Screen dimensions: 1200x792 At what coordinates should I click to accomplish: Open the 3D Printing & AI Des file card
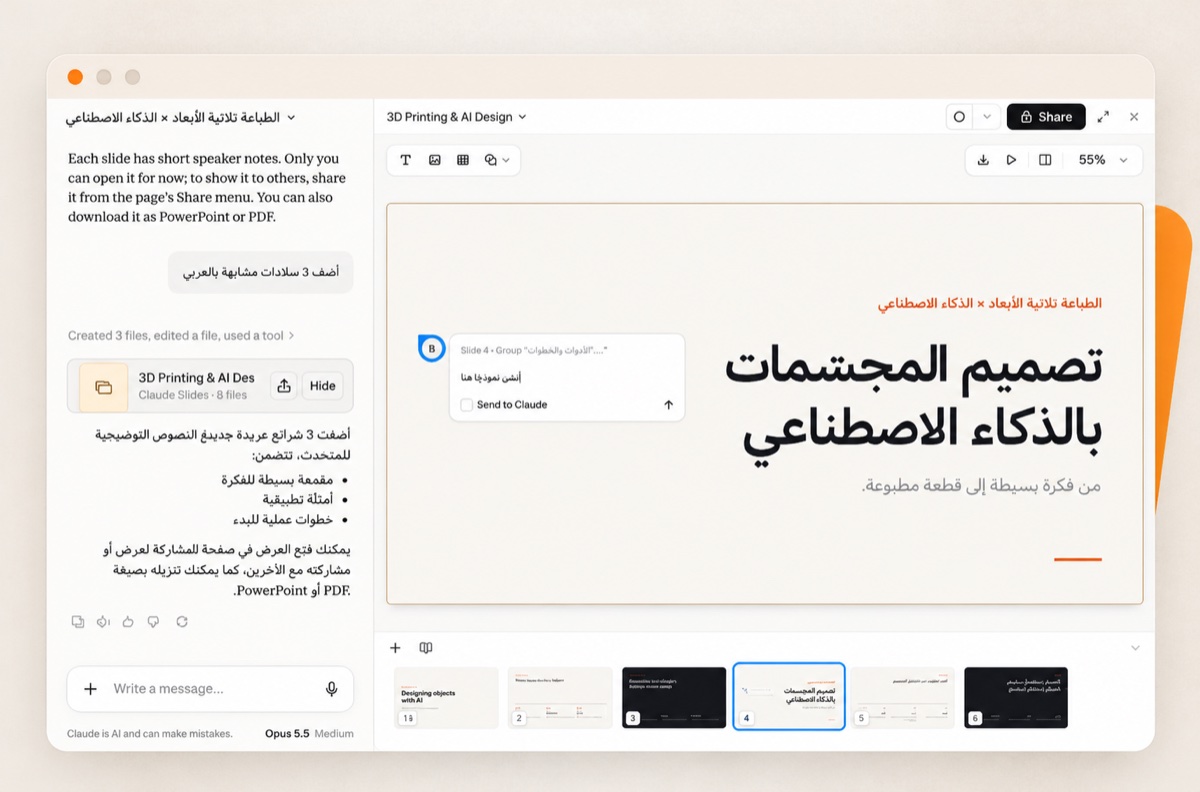(210, 386)
